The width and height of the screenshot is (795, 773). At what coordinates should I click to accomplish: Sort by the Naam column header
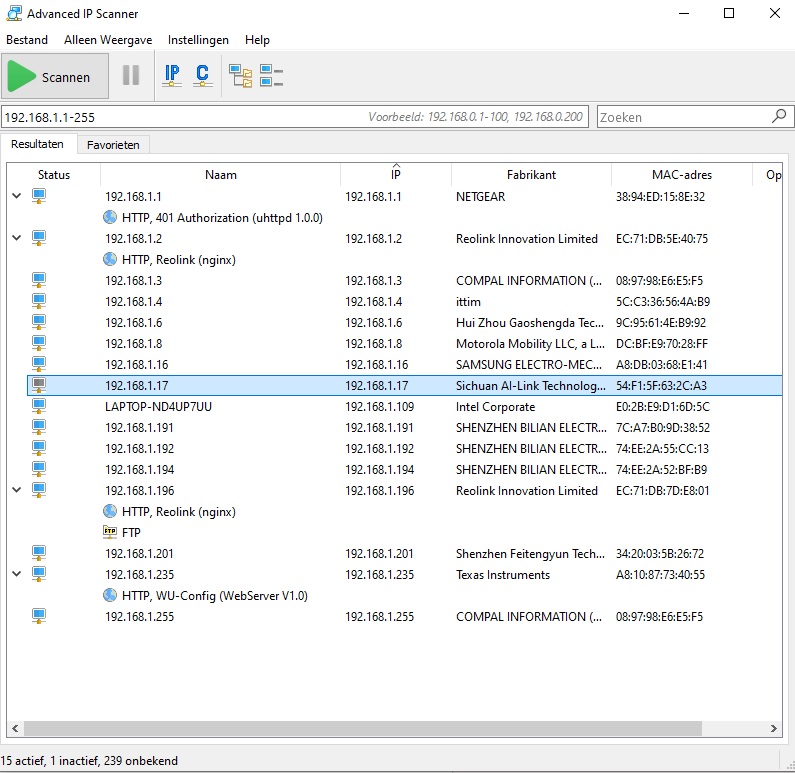coord(221,175)
